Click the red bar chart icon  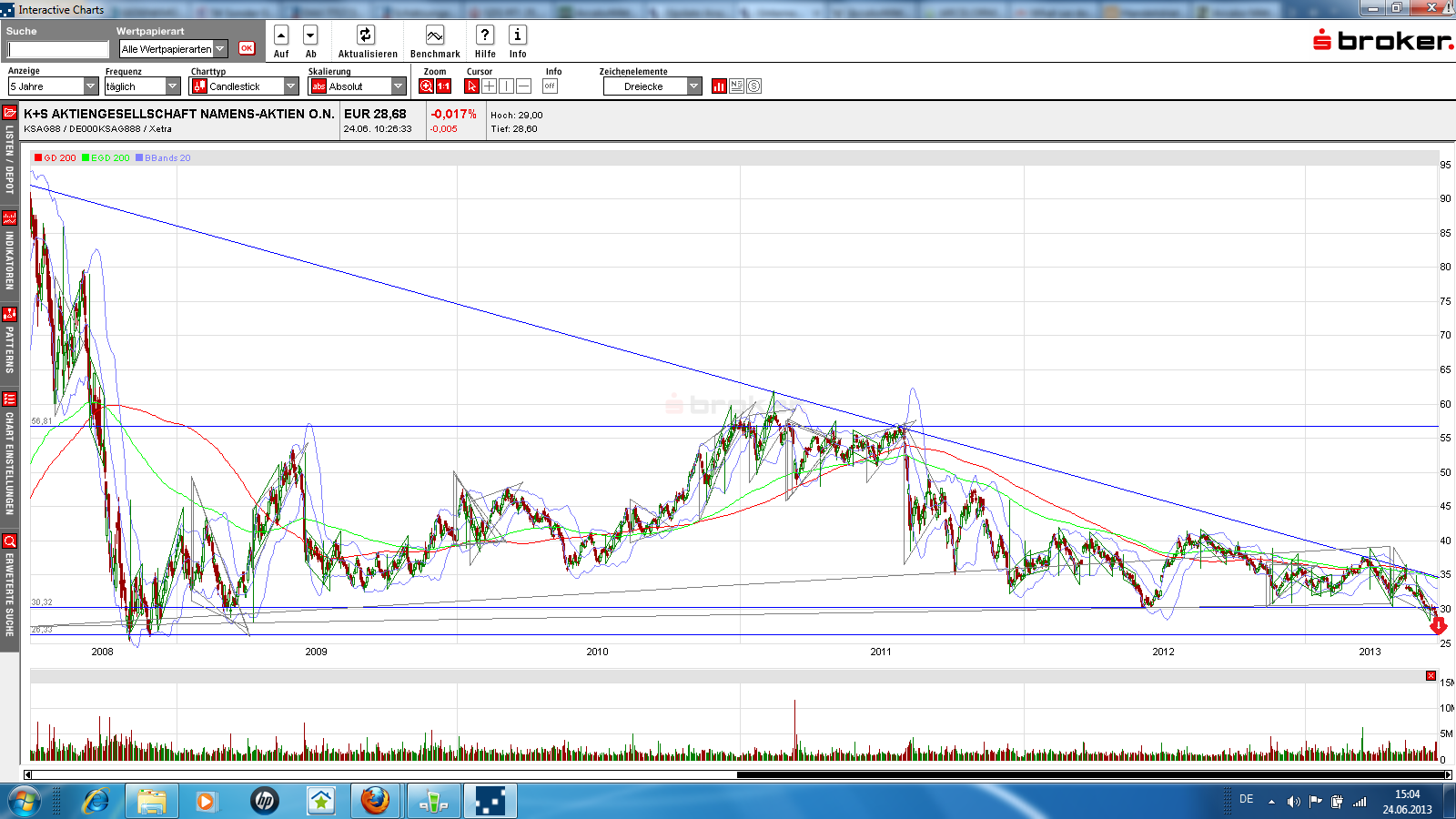click(x=719, y=86)
